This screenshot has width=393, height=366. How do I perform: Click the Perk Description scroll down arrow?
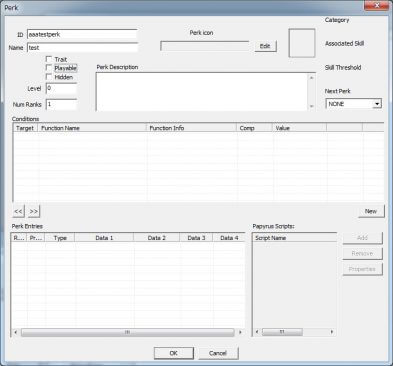tap(311, 106)
